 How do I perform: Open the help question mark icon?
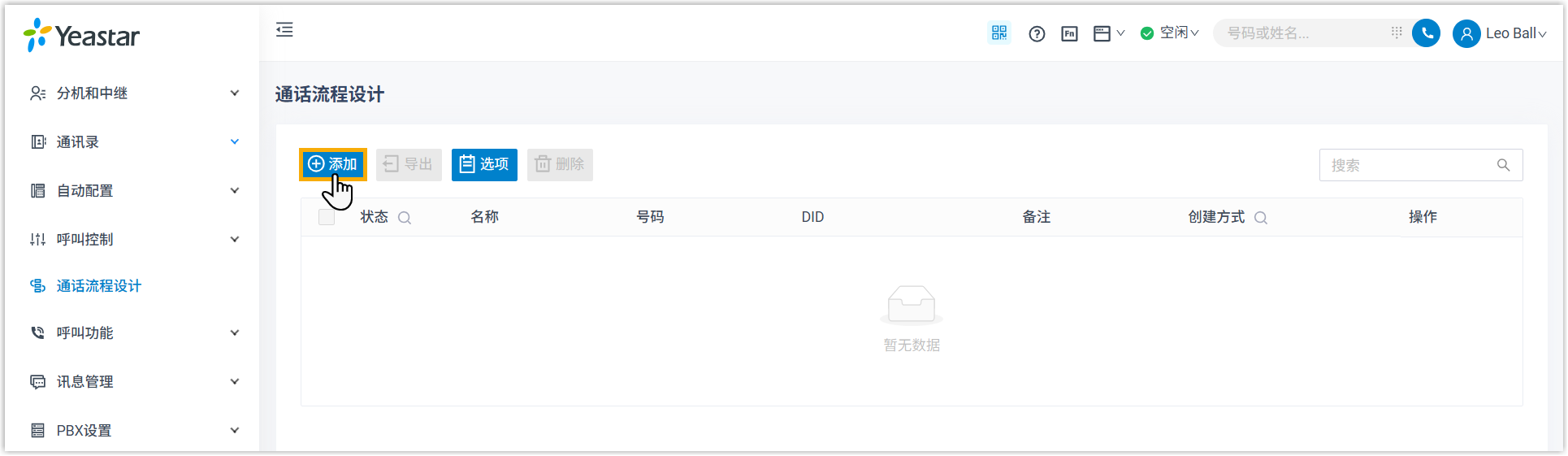coord(1037,33)
